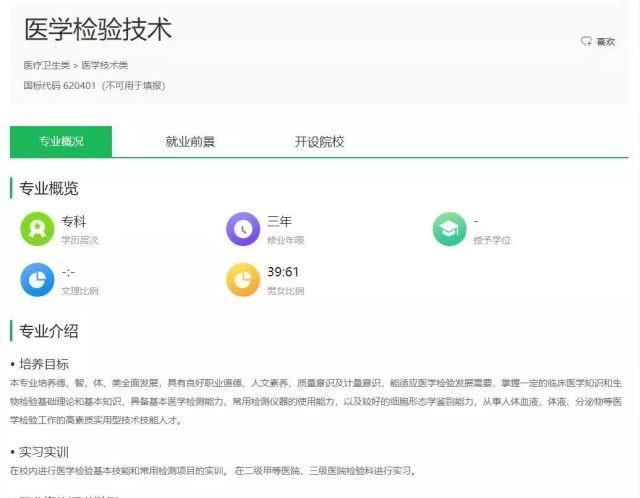Click the 喜欢 favorite button label

(606, 42)
